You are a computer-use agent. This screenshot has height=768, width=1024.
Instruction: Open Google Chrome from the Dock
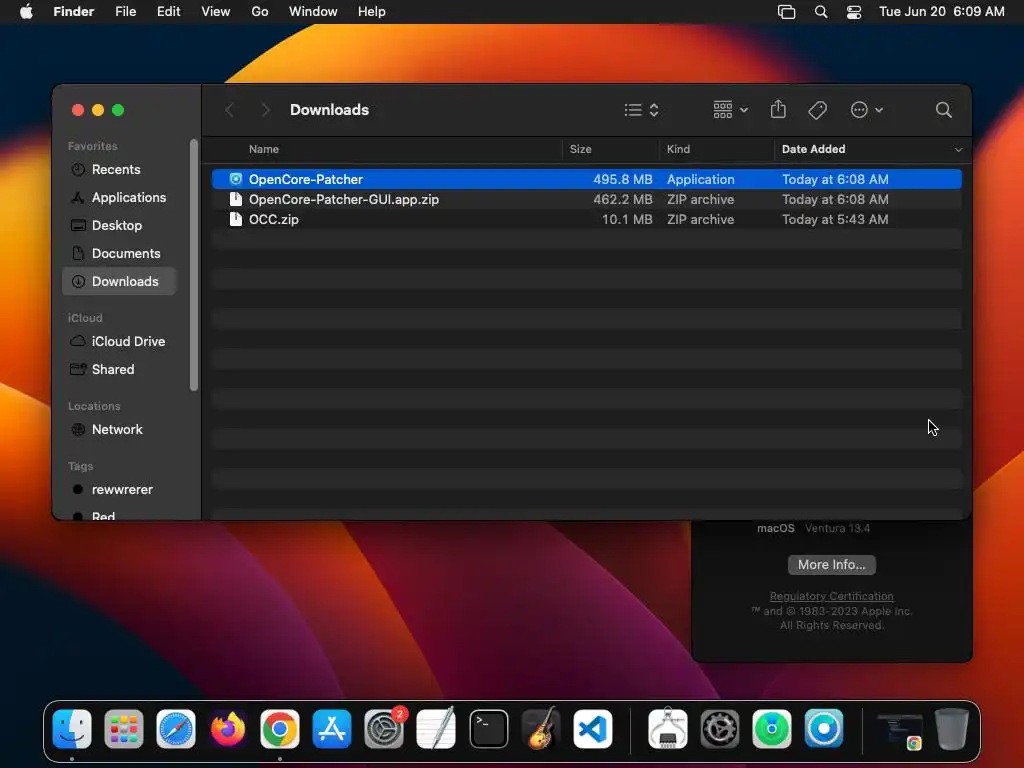pyautogui.click(x=280, y=729)
